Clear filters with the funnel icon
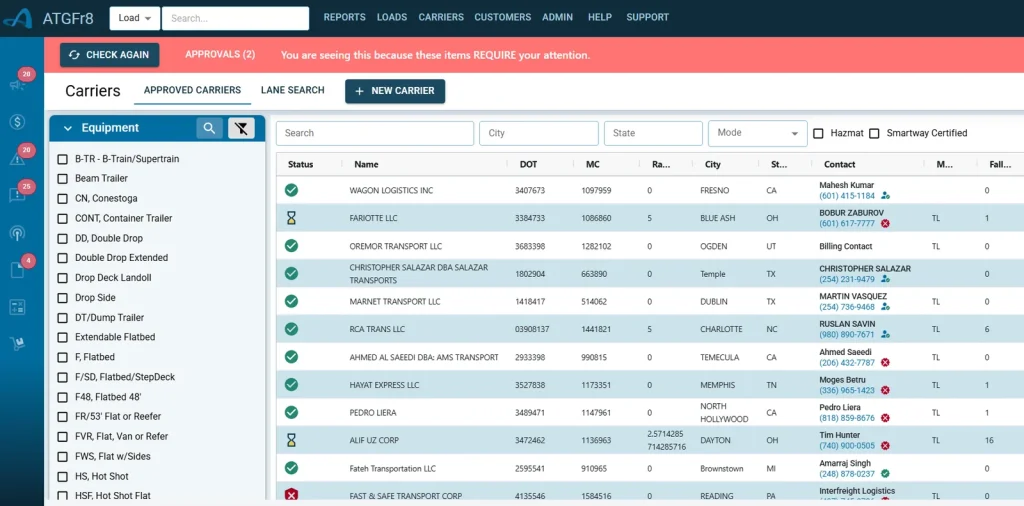Viewport: 1024px width, 506px height. pyautogui.click(x=241, y=128)
